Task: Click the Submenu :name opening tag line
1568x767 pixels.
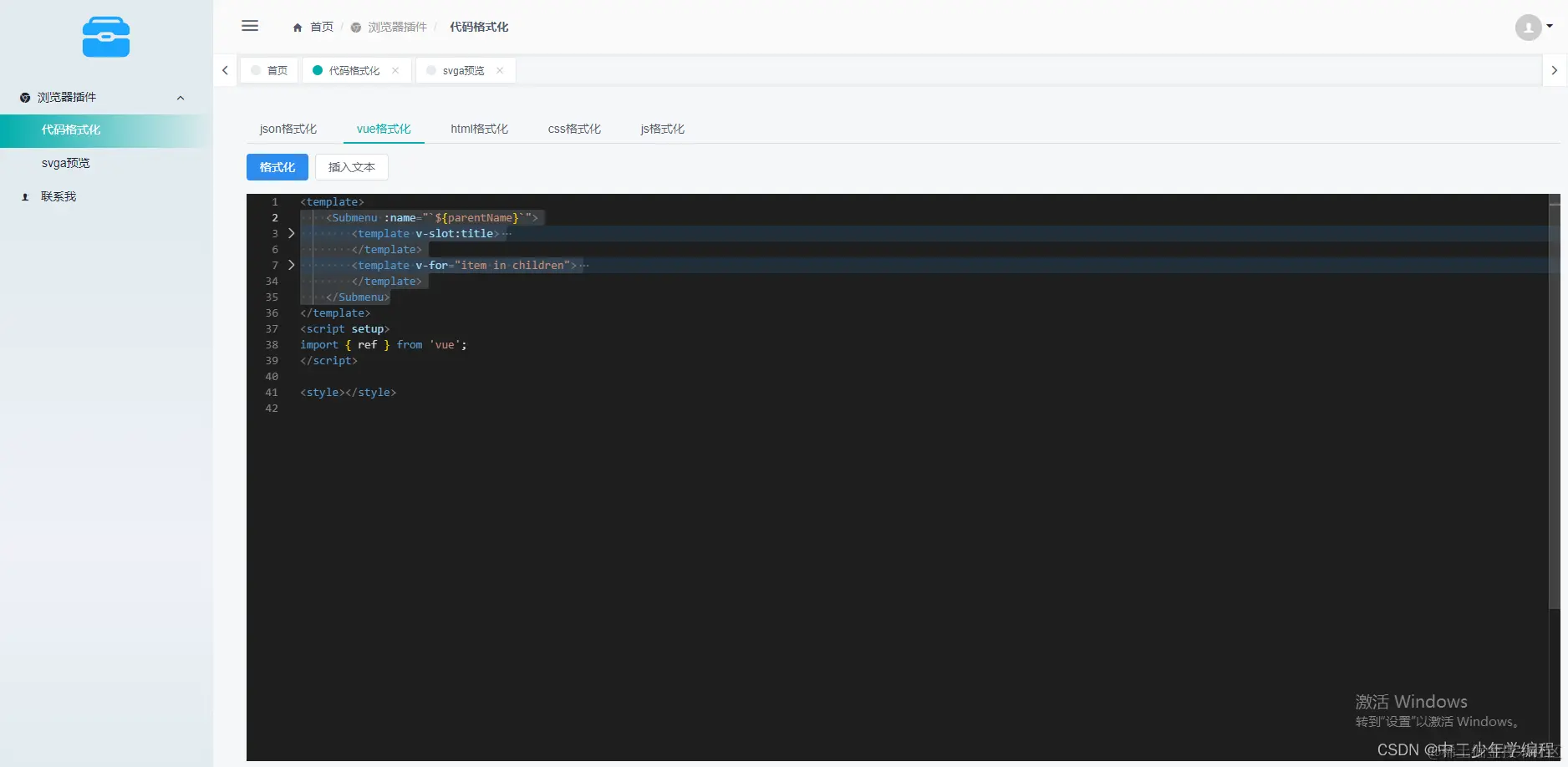Action: tap(432, 217)
